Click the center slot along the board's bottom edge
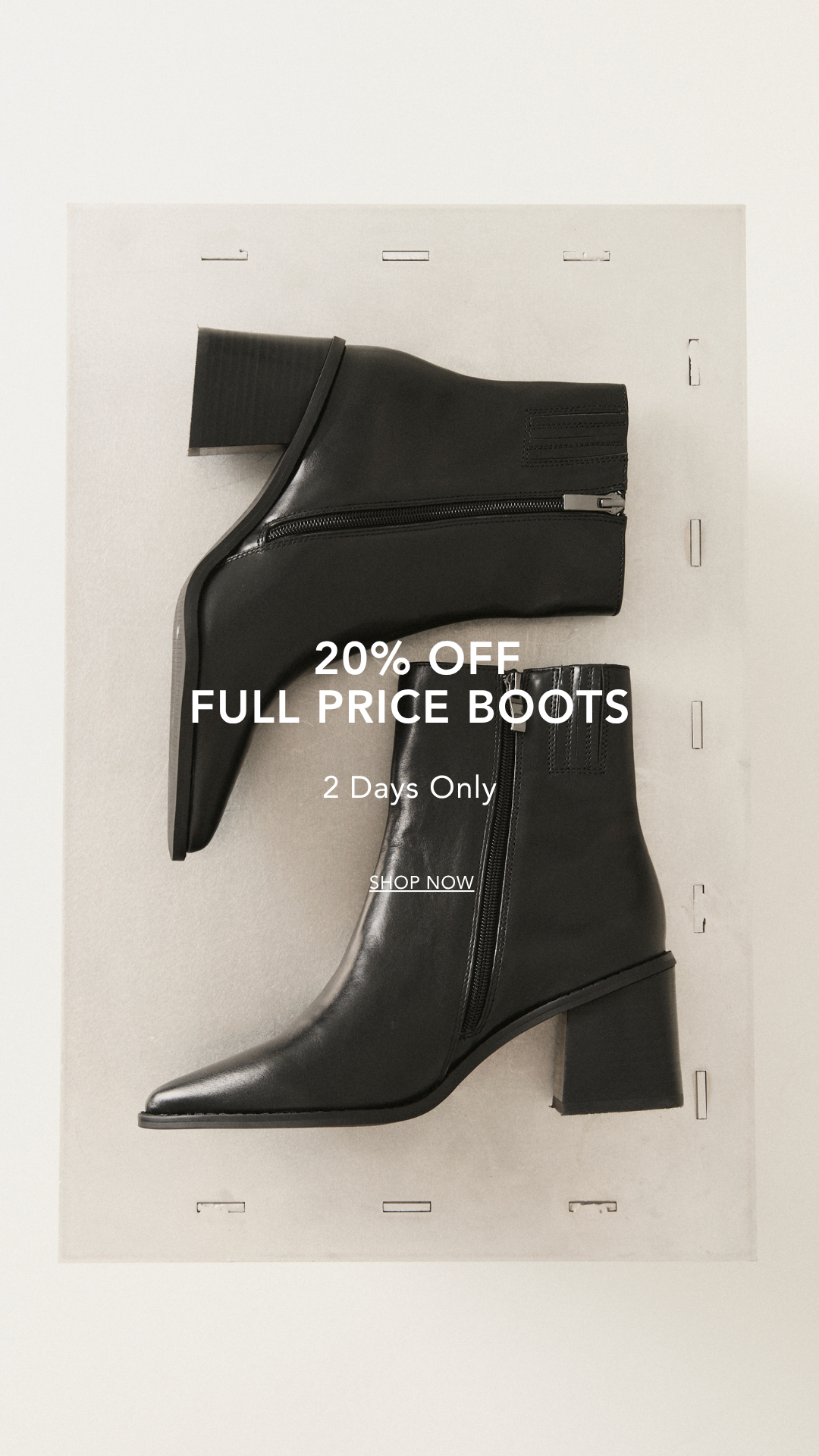The height and width of the screenshot is (1456, 819). [406, 1206]
